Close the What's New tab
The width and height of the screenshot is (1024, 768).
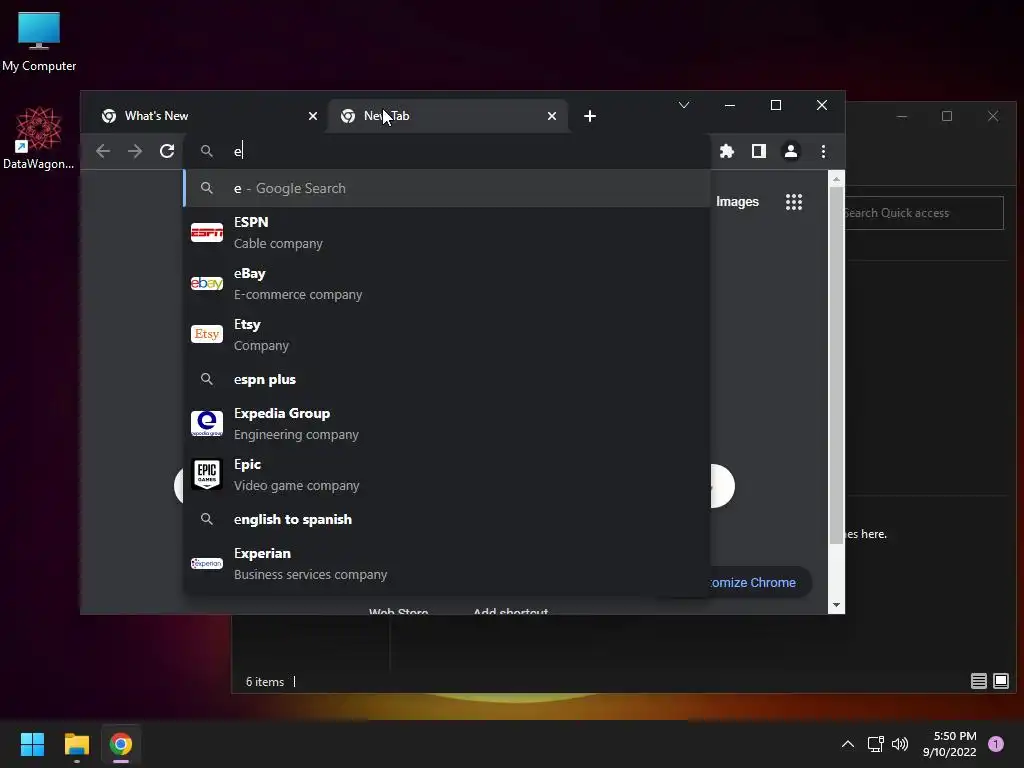(x=313, y=116)
